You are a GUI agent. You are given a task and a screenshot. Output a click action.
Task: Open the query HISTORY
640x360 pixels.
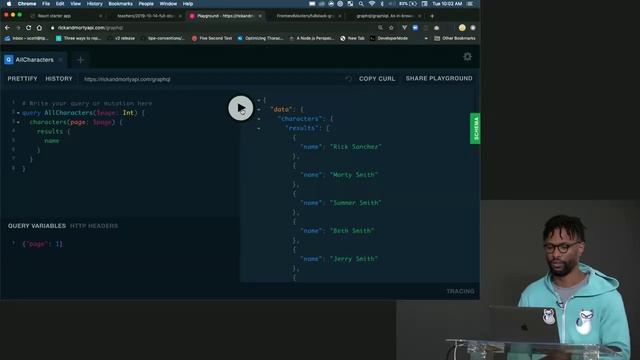pos(59,79)
